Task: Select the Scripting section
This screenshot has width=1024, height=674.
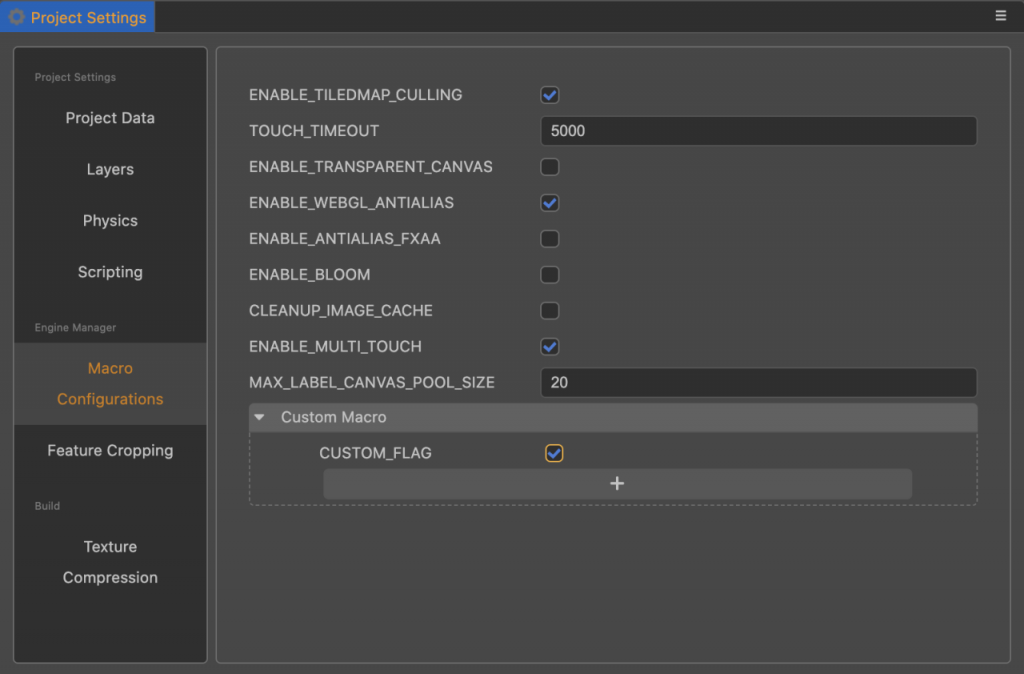Action: pos(110,272)
